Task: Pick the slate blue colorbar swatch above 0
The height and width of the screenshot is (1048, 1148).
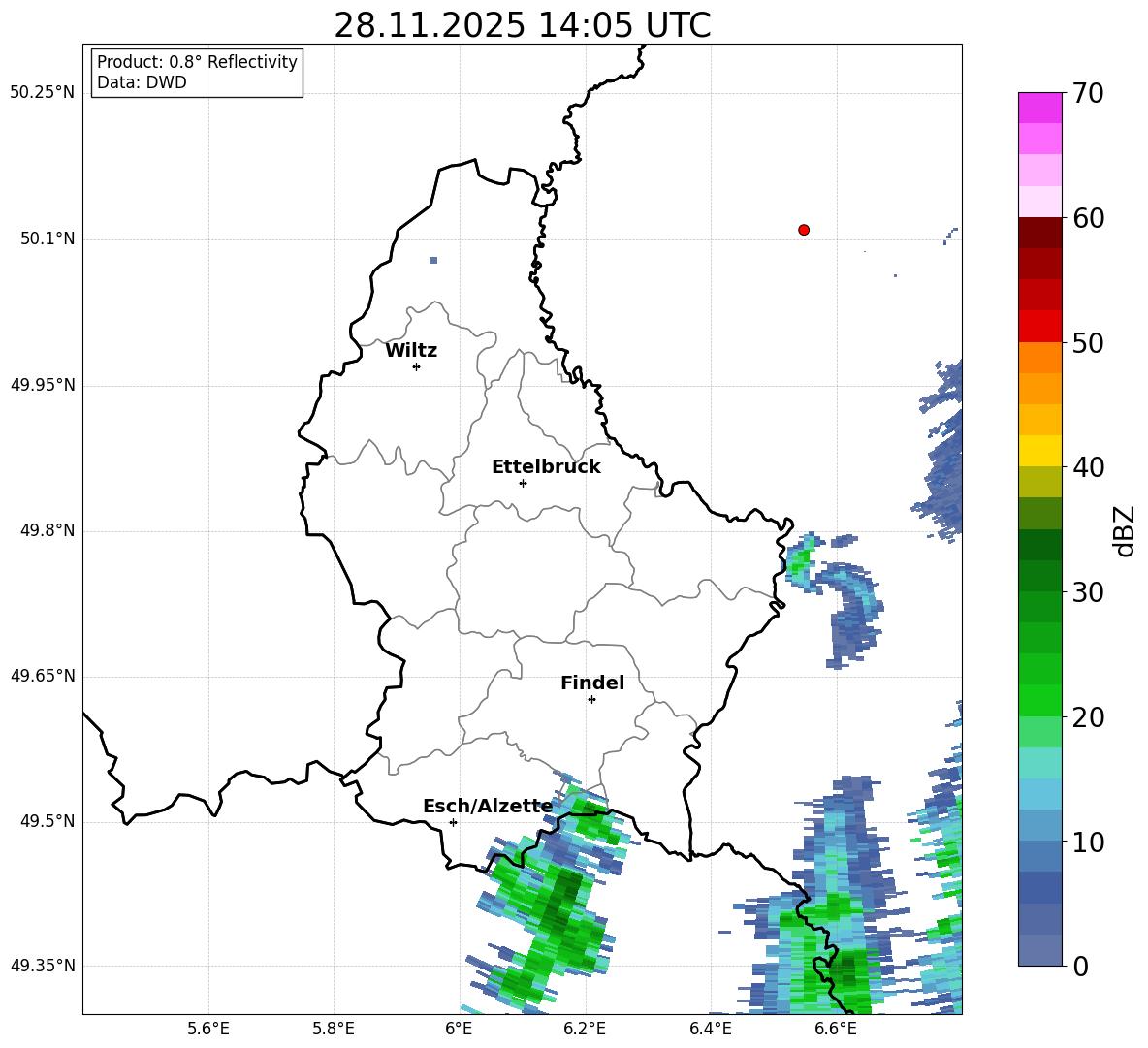Action: pyautogui.click(x=1039, y=950)
